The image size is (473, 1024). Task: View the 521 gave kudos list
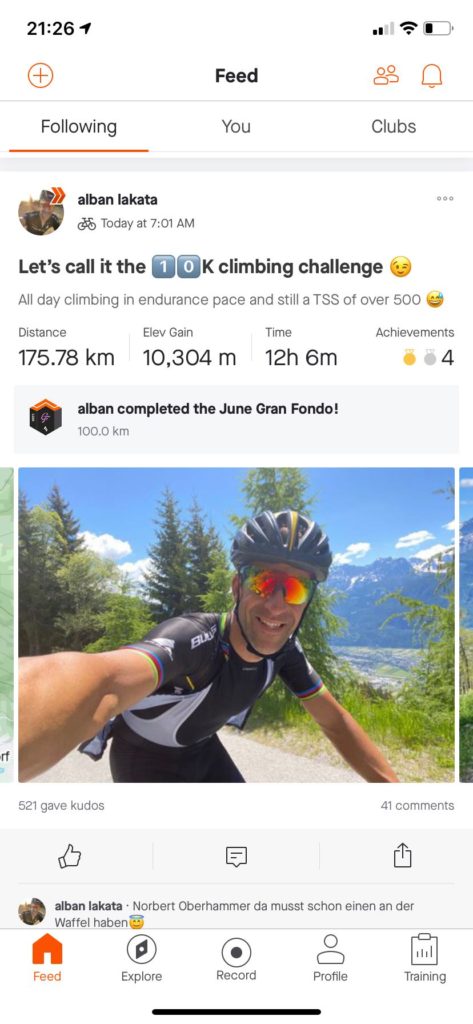(x=61, y=806)
